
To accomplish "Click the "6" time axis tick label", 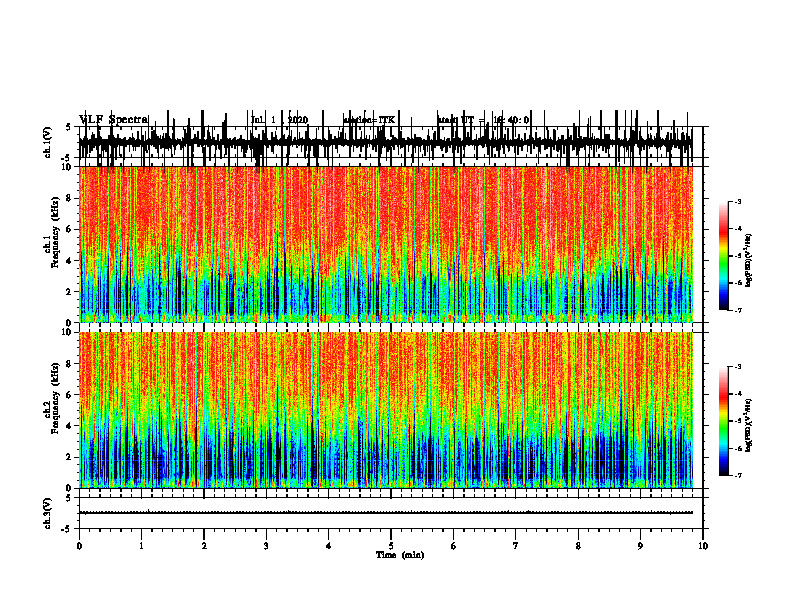I will (x=454, y=546).
